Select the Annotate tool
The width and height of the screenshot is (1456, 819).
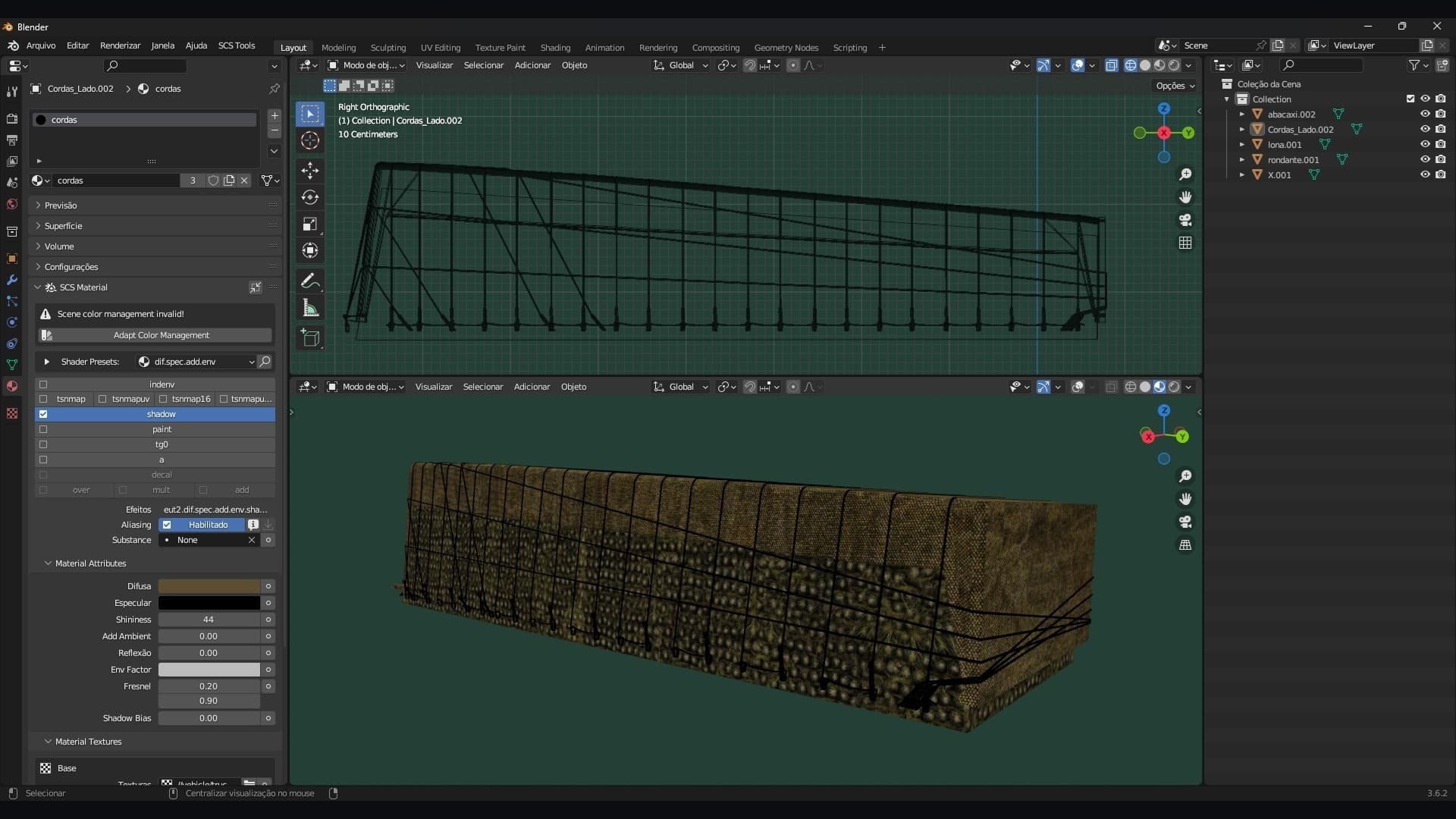309,281
